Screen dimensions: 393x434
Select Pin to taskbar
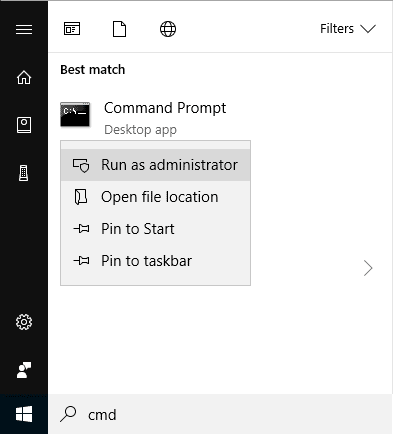155,261
